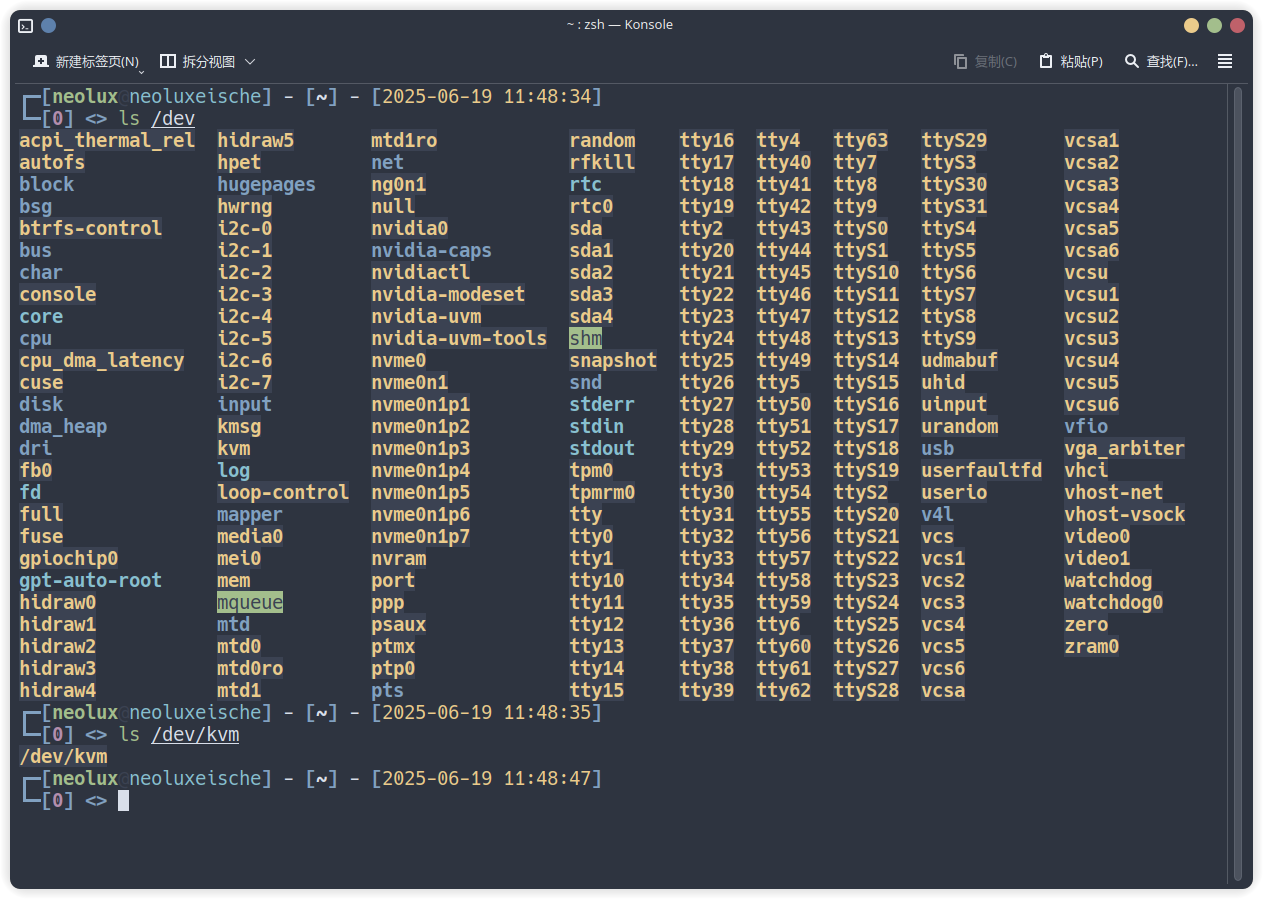
Task: Click the nvidia-caps entry
Action: pos(432,250)
